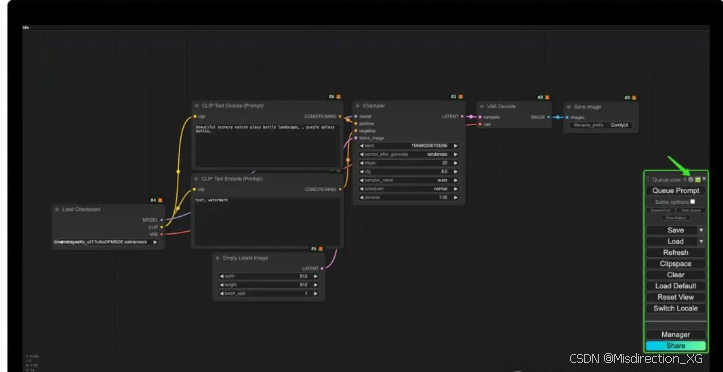Tick the Extra options checkbox

[x=693, y=201]
